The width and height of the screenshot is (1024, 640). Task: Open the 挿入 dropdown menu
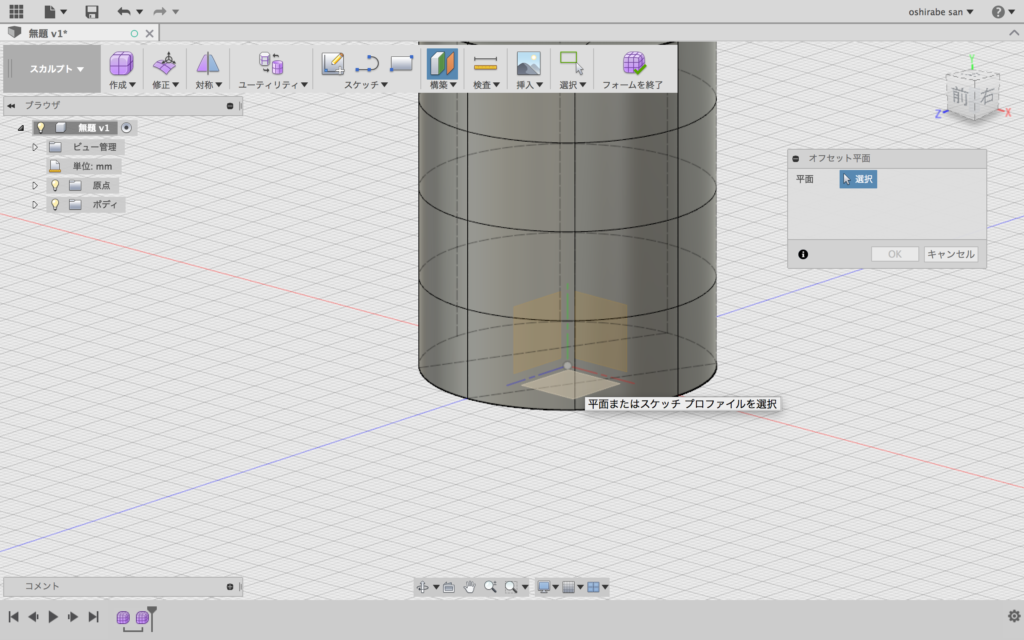(529, 85)
